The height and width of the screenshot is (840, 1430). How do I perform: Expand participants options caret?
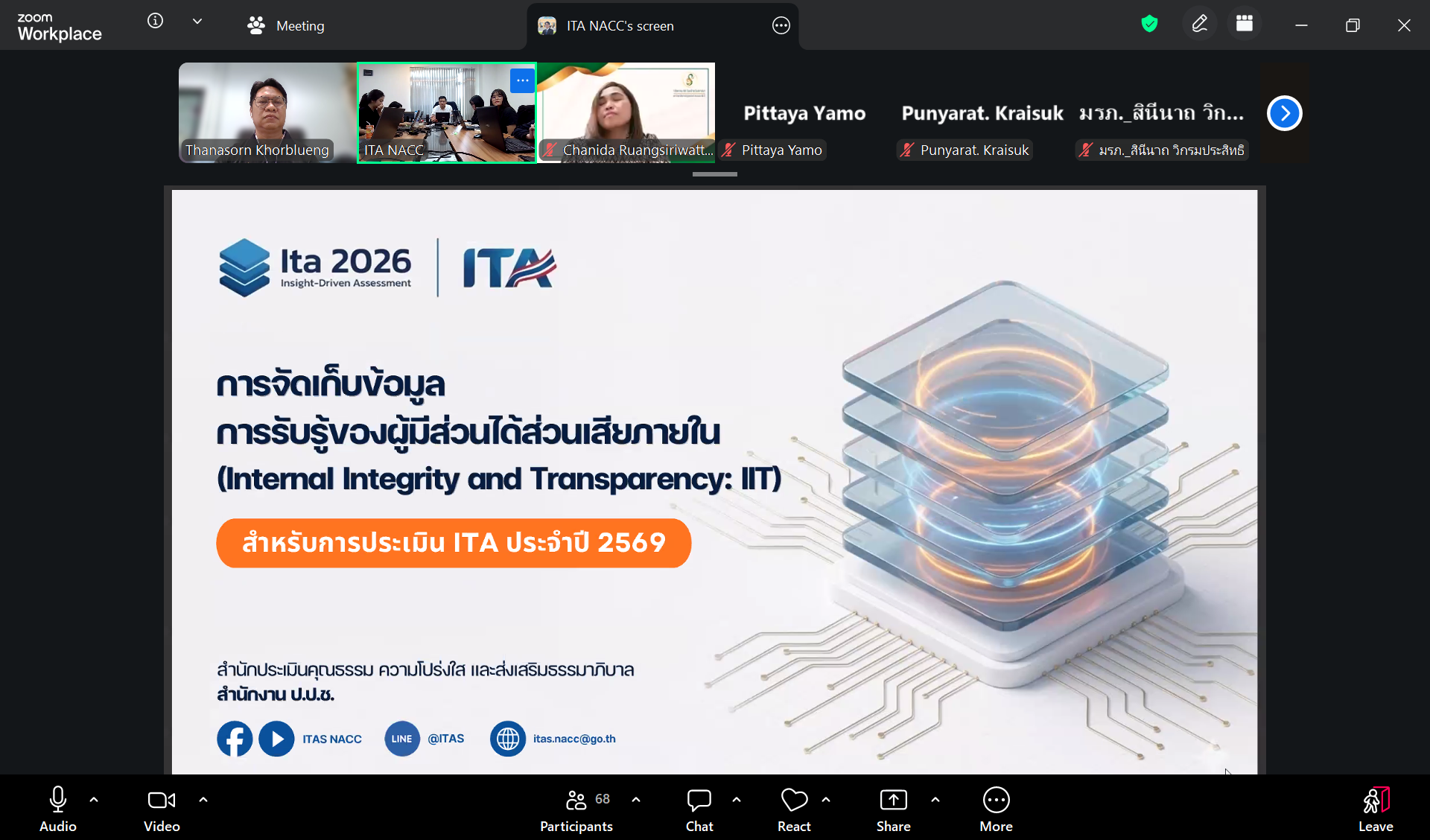pyautogui.click(x=636, y=800)
